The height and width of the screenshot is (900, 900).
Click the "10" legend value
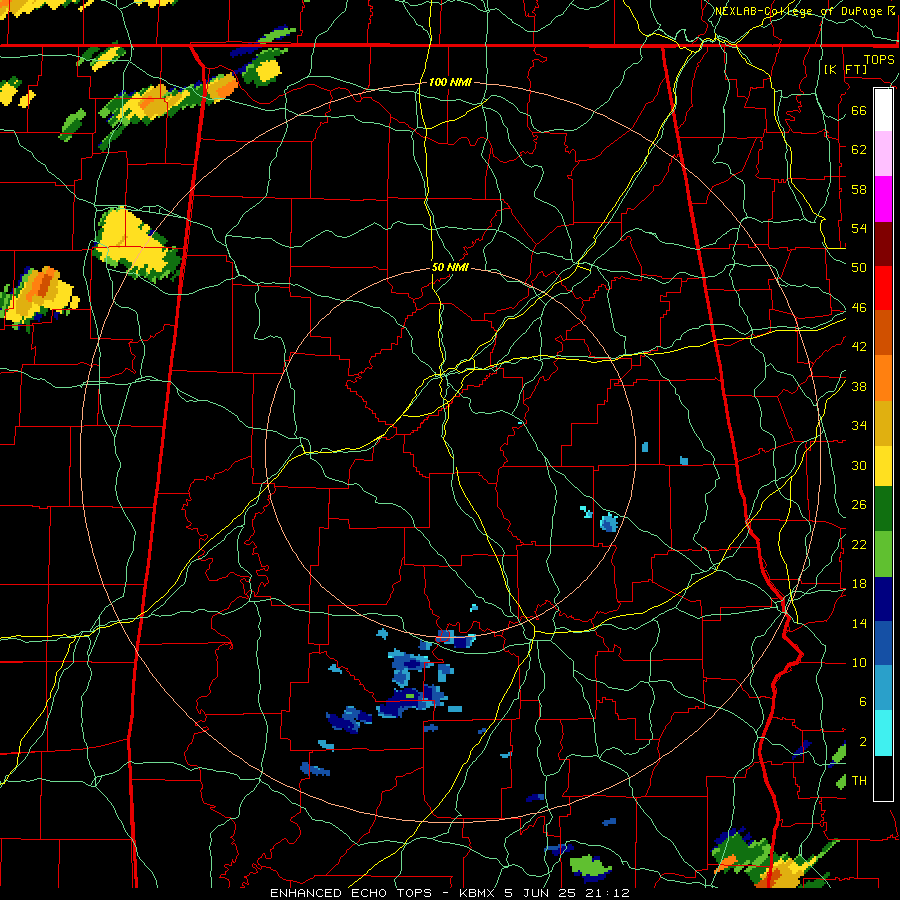[x=859, y=662]
